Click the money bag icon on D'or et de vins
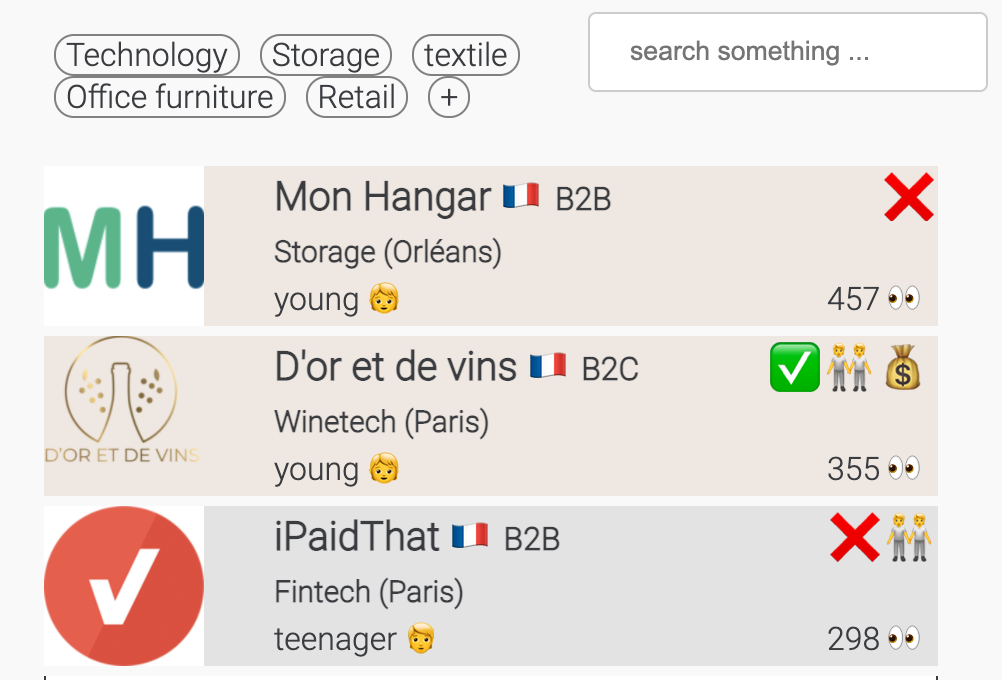The image size is (1002, 680). point(902,367)
